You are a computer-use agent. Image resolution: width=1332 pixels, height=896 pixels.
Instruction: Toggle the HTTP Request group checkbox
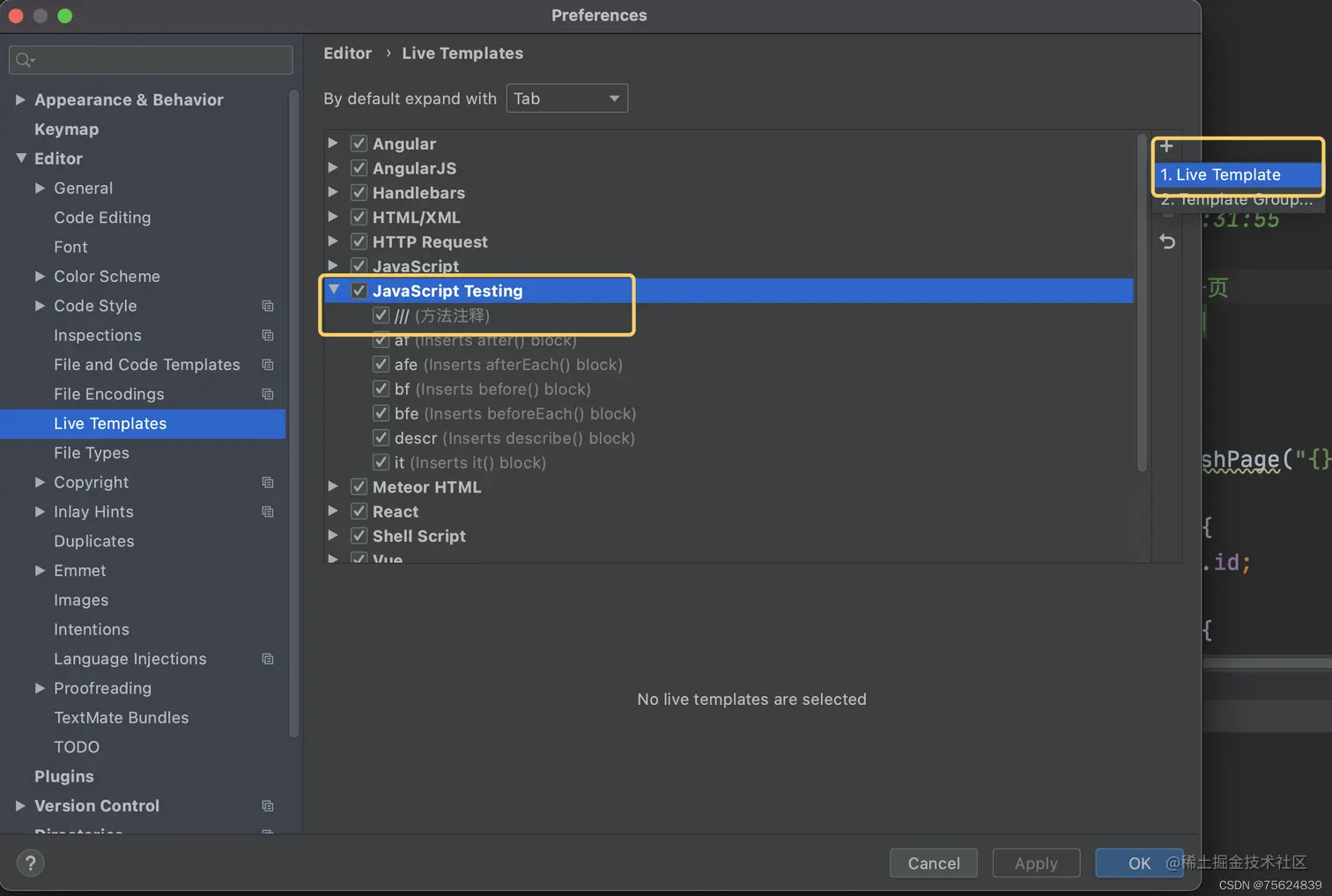[359, 241]
